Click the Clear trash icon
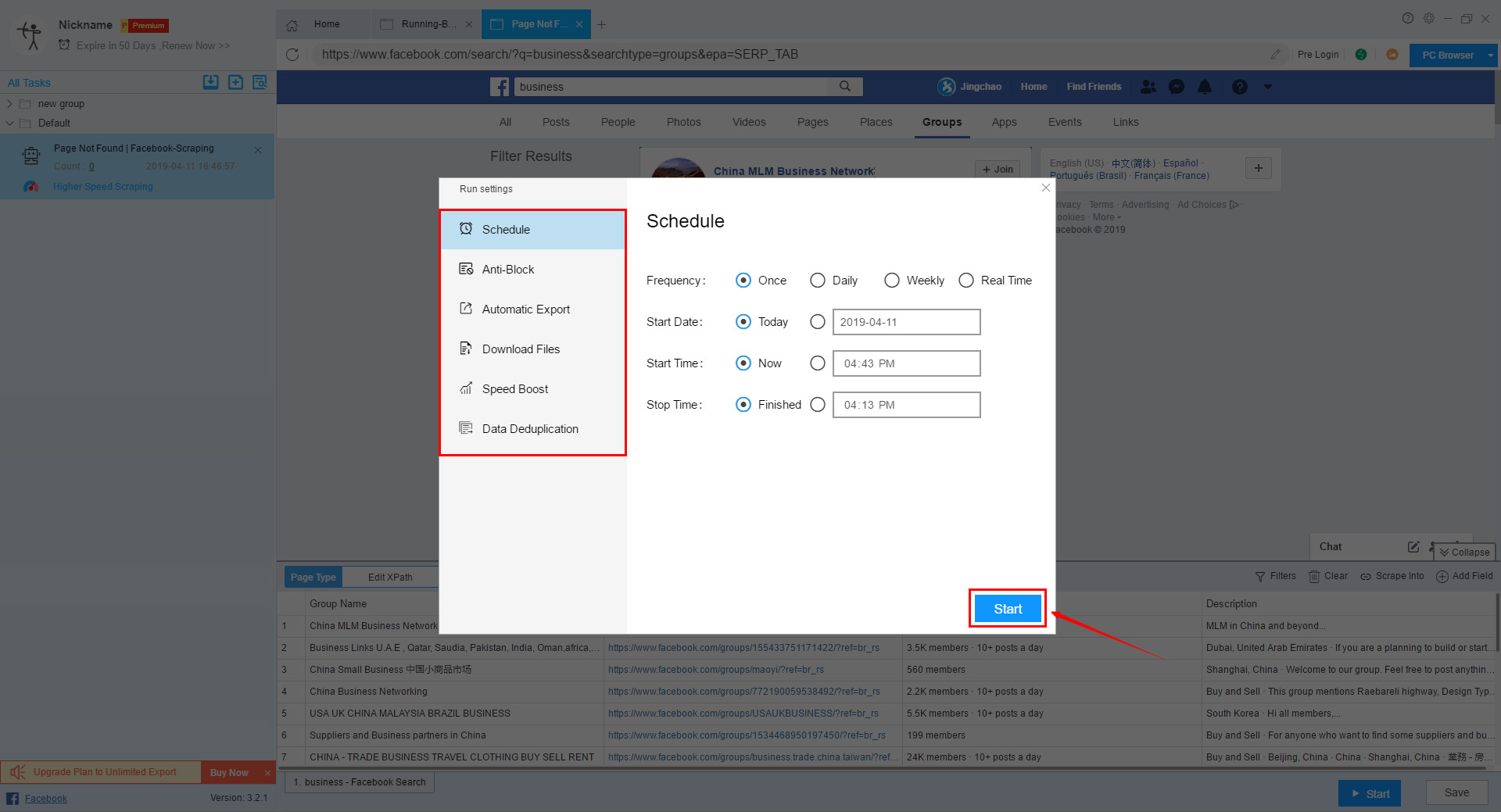This screenshot has height=812, width=1501. pyautogui.click(x=1314, y=577)
